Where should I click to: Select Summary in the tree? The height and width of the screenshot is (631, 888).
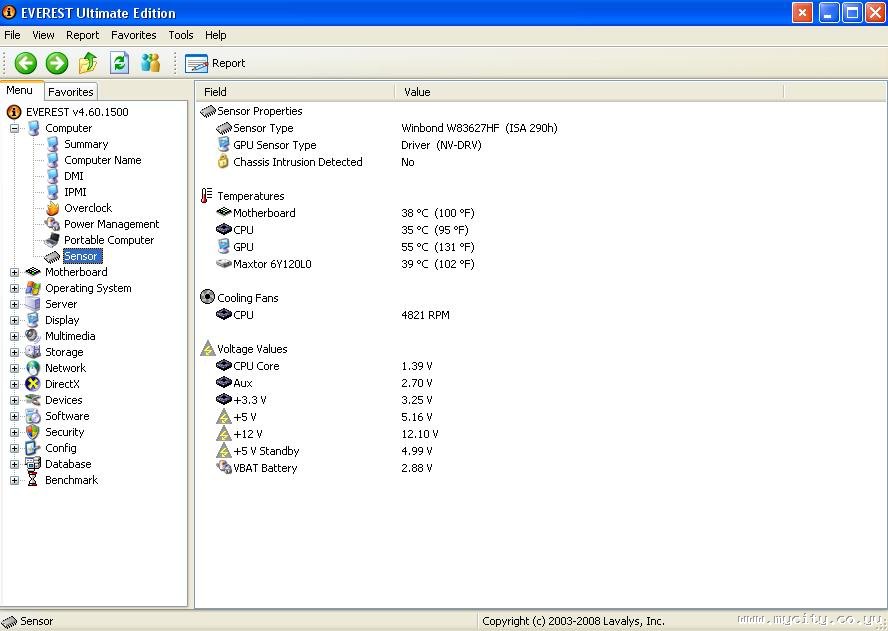pos(86,144)
